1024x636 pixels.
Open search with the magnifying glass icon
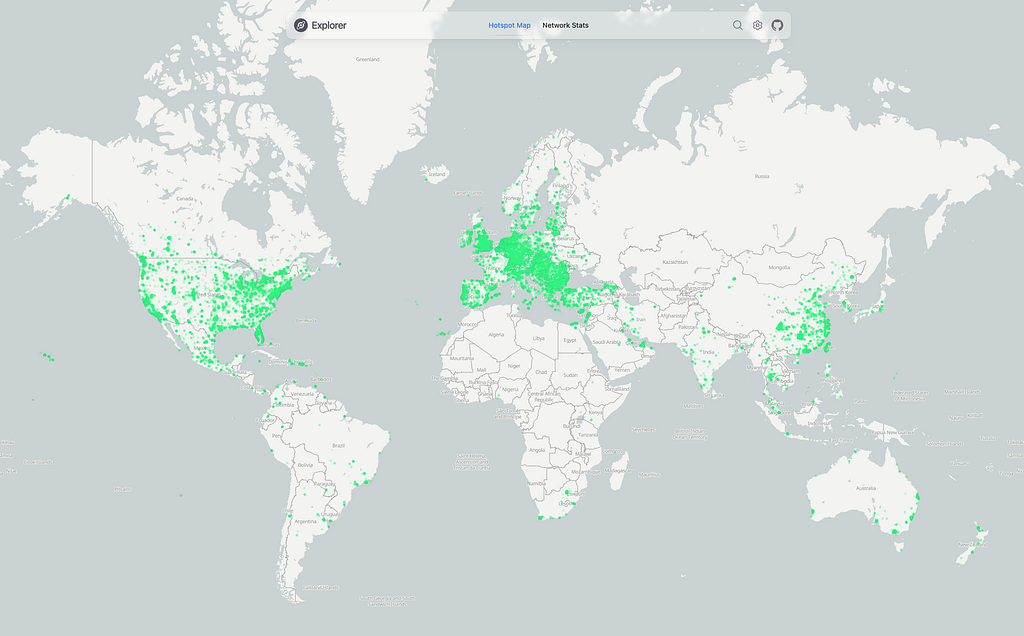pos(738,25)
